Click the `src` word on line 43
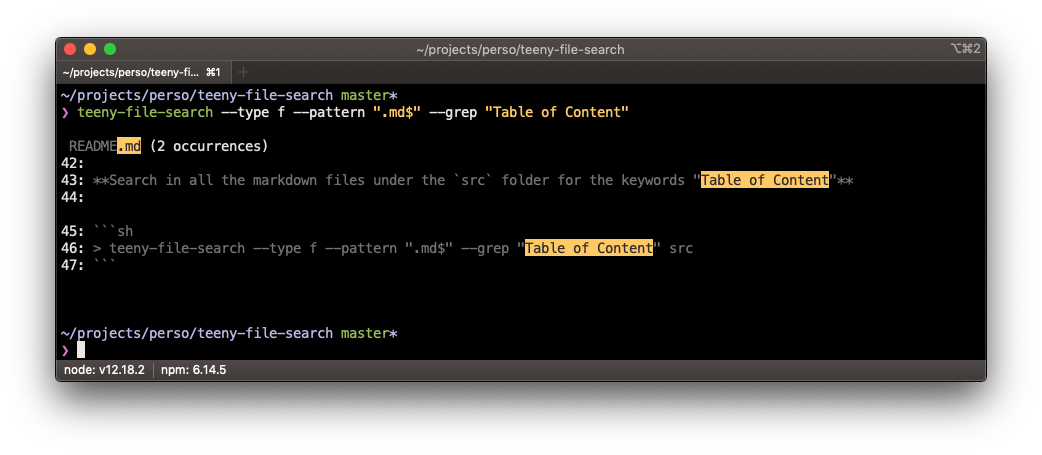This screenshot has width=1042, height=455. coord(473,180)
